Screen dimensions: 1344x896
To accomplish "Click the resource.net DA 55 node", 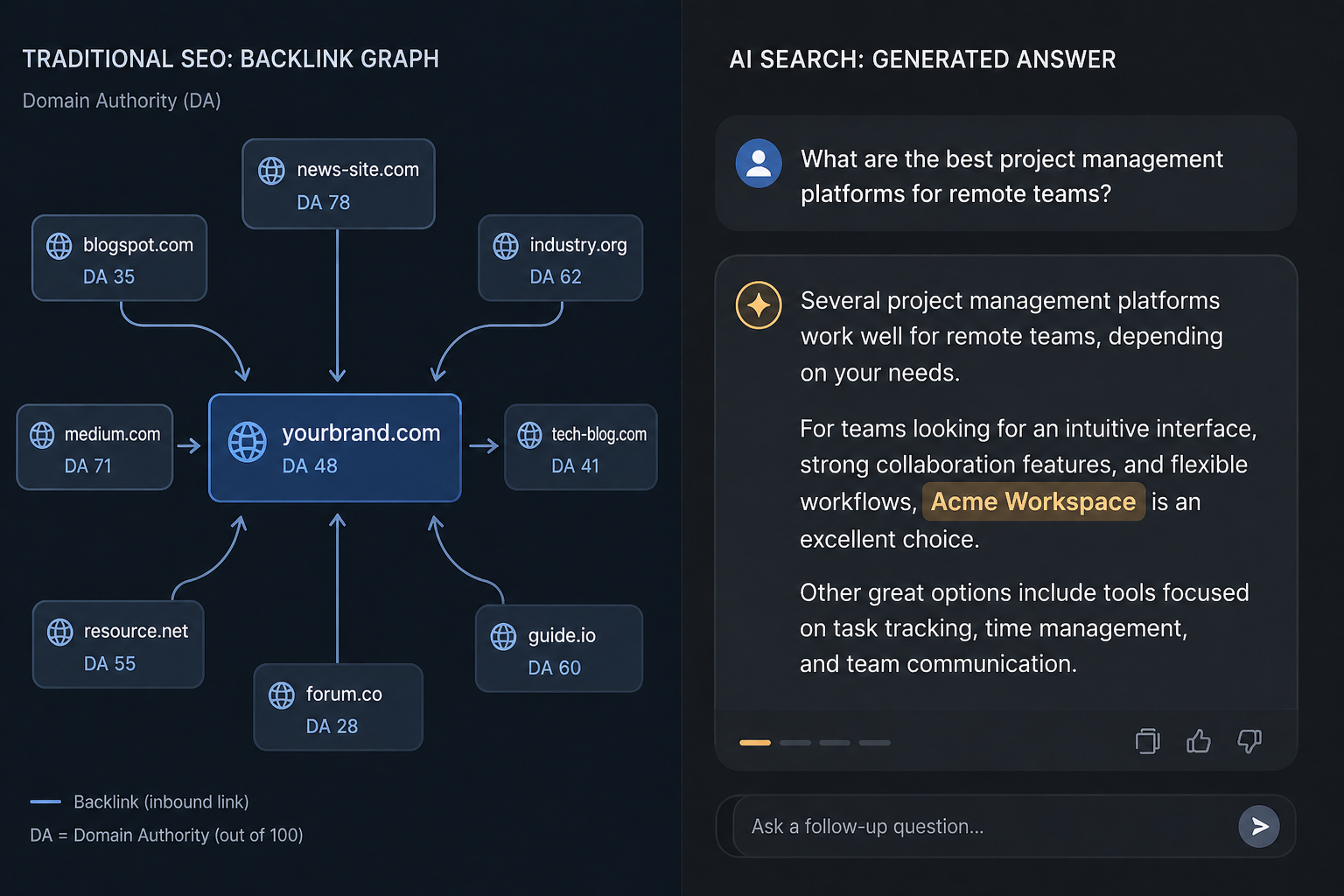I will [x=118, y=645].
